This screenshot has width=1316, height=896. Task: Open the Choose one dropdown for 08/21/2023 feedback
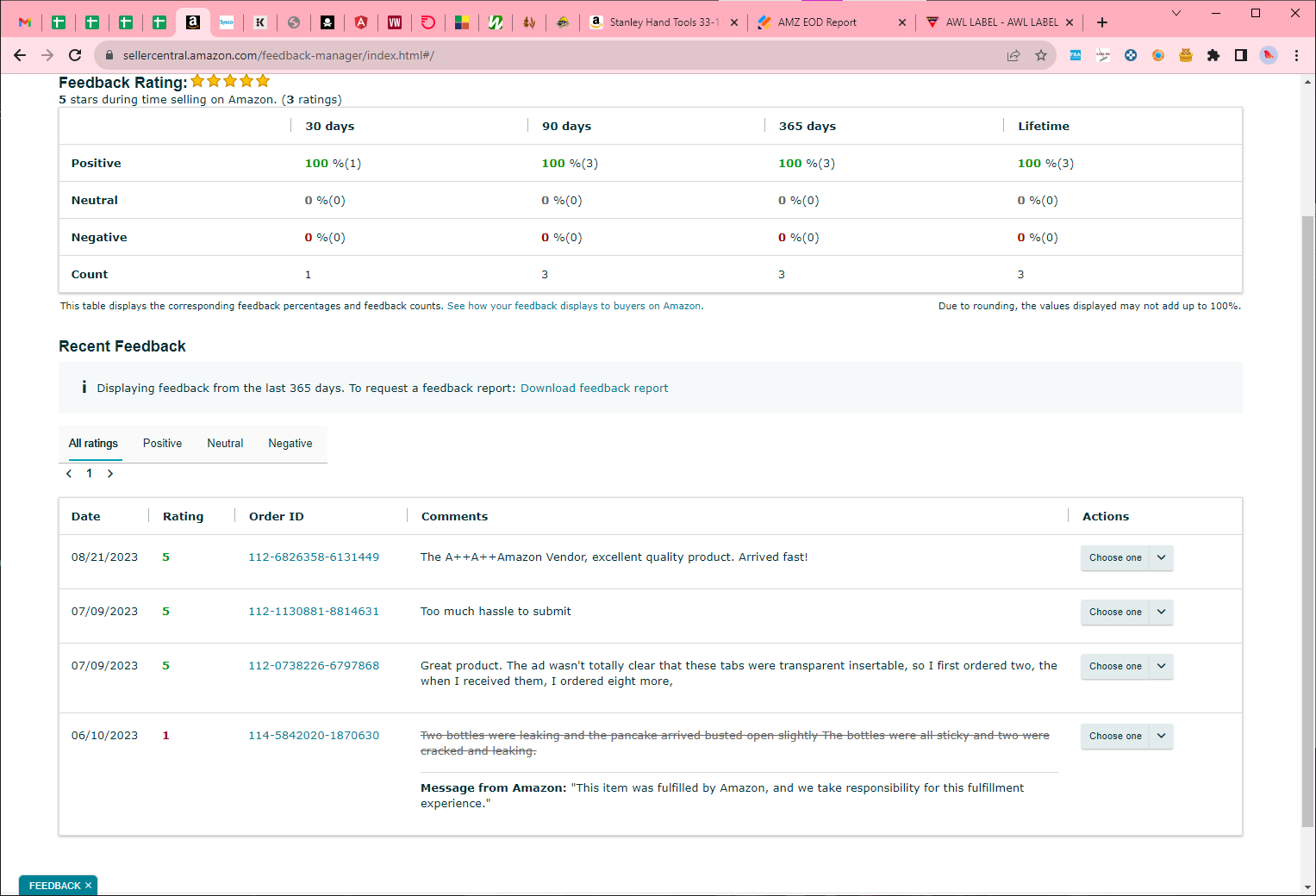coord(1126,557)
